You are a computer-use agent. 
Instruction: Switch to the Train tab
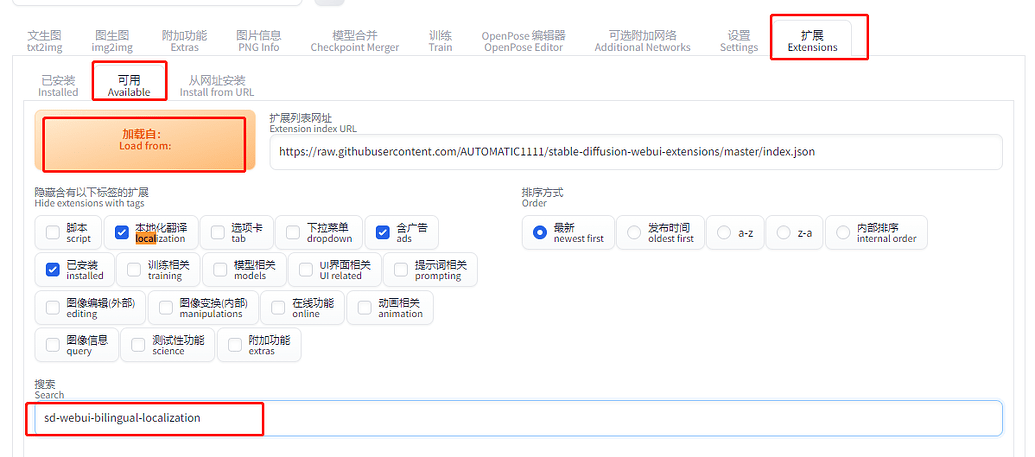tap(440, 41)
